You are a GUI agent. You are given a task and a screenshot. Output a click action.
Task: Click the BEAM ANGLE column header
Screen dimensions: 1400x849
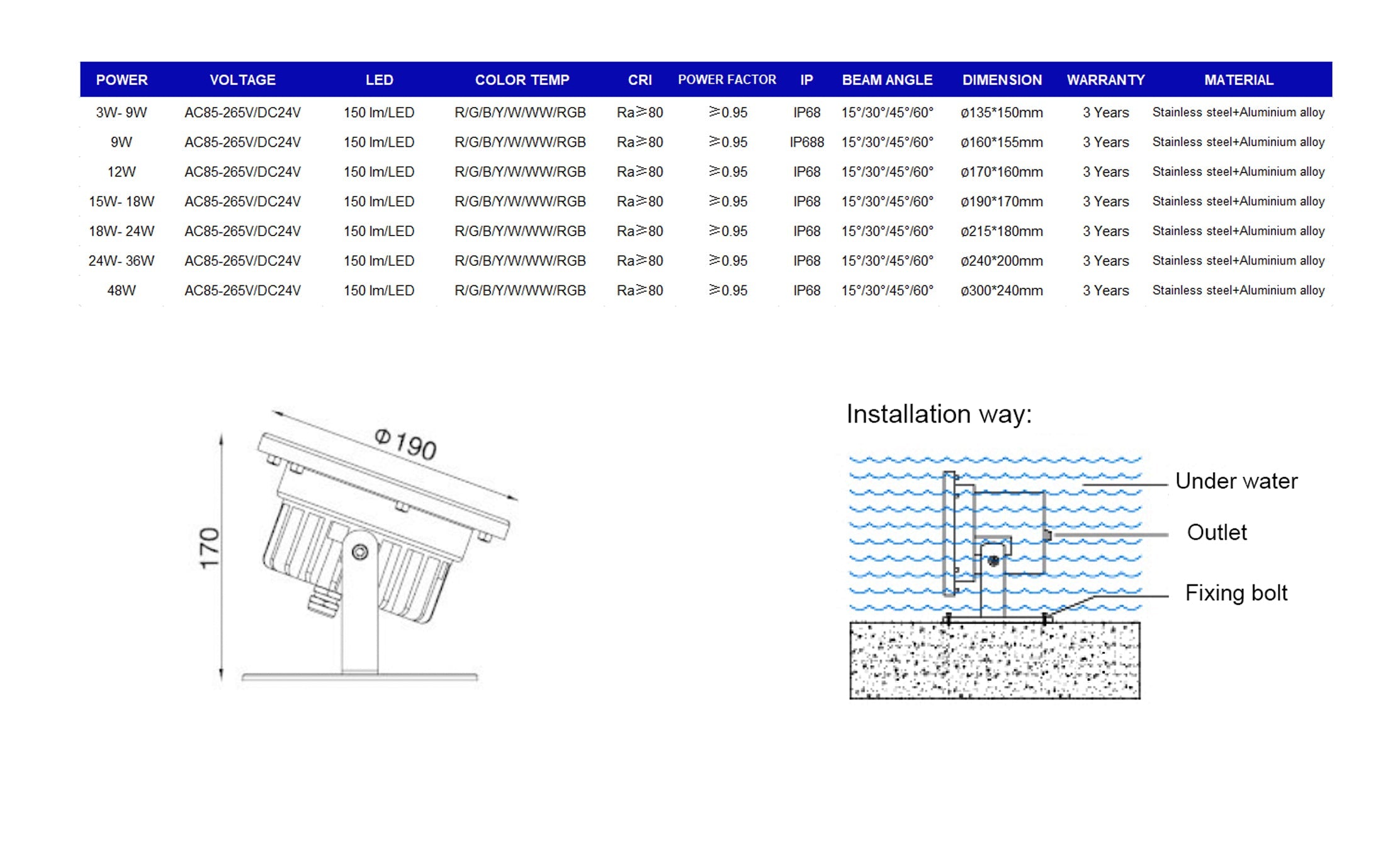click(887, 80)
